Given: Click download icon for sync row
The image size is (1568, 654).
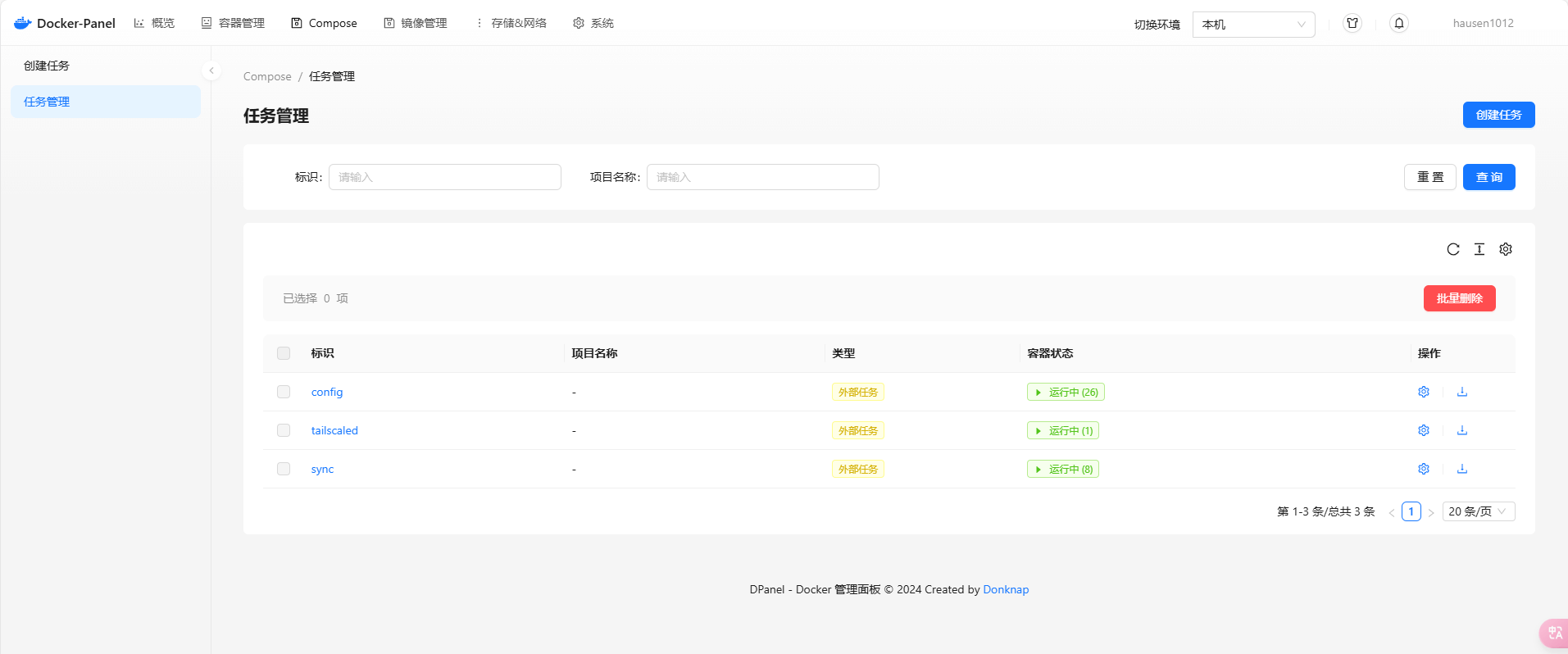Looking at the screenshot, I should click(1462, 469).
